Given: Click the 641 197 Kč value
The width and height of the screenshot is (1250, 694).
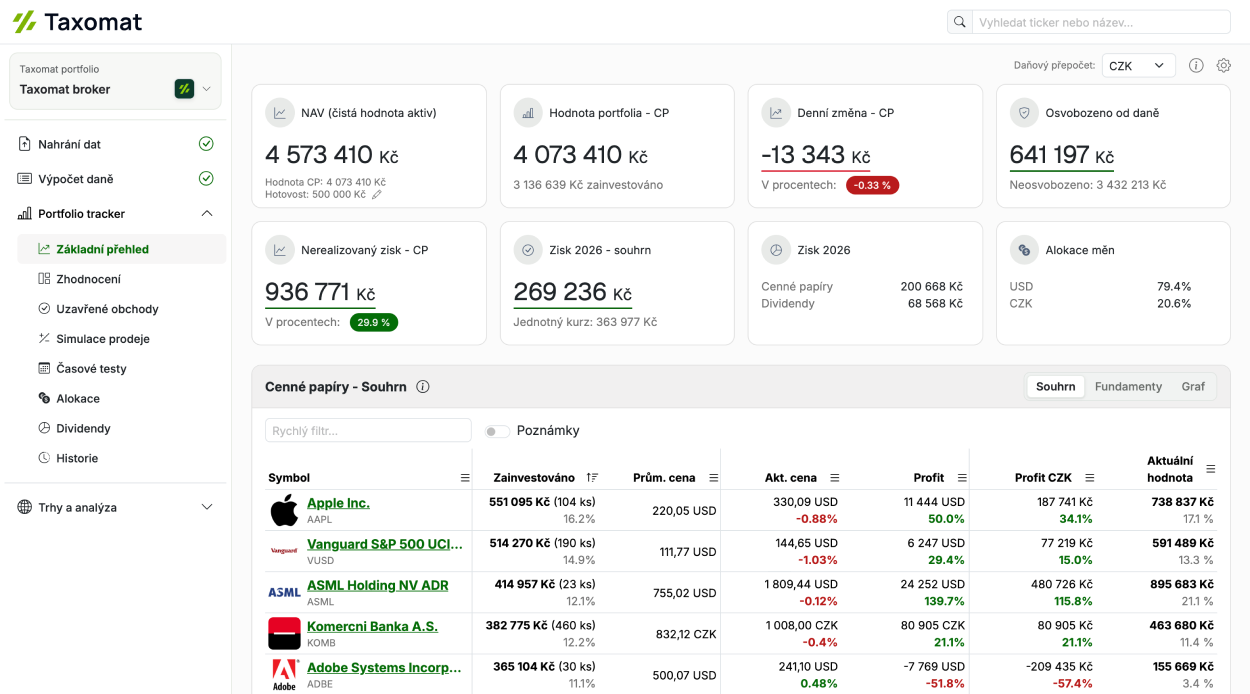Looking at the screenshot, I should tap(1062, 155).
